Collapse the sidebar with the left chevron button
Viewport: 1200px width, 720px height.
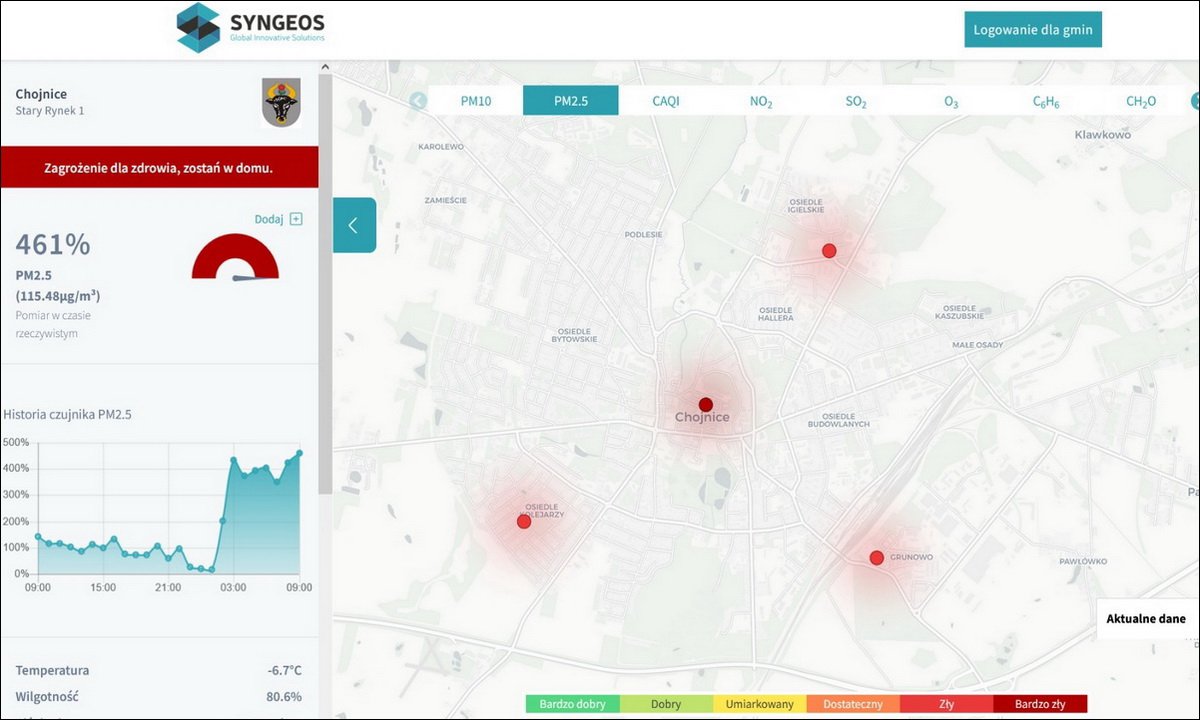[354, 225]
